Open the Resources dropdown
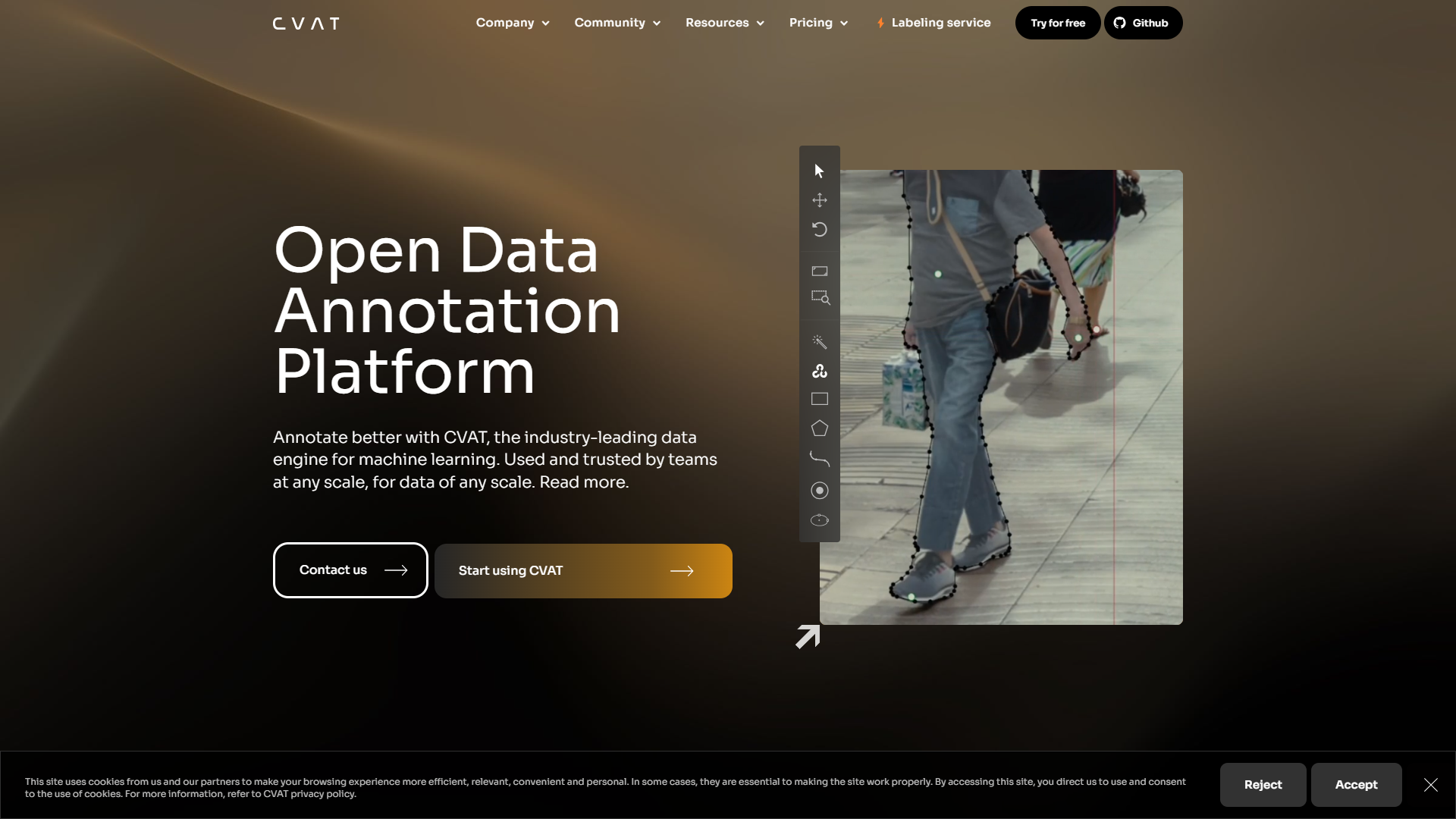 coord(723,23)
